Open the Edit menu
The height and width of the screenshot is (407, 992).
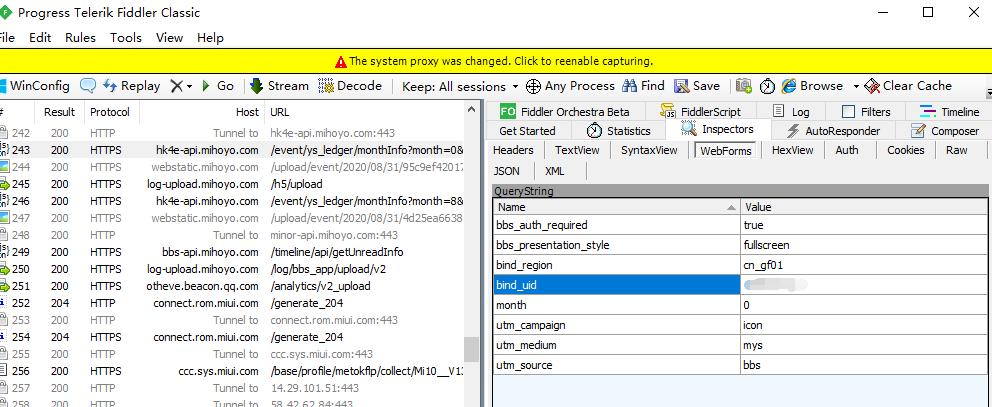pyautogui.click(x=40, y=38)
